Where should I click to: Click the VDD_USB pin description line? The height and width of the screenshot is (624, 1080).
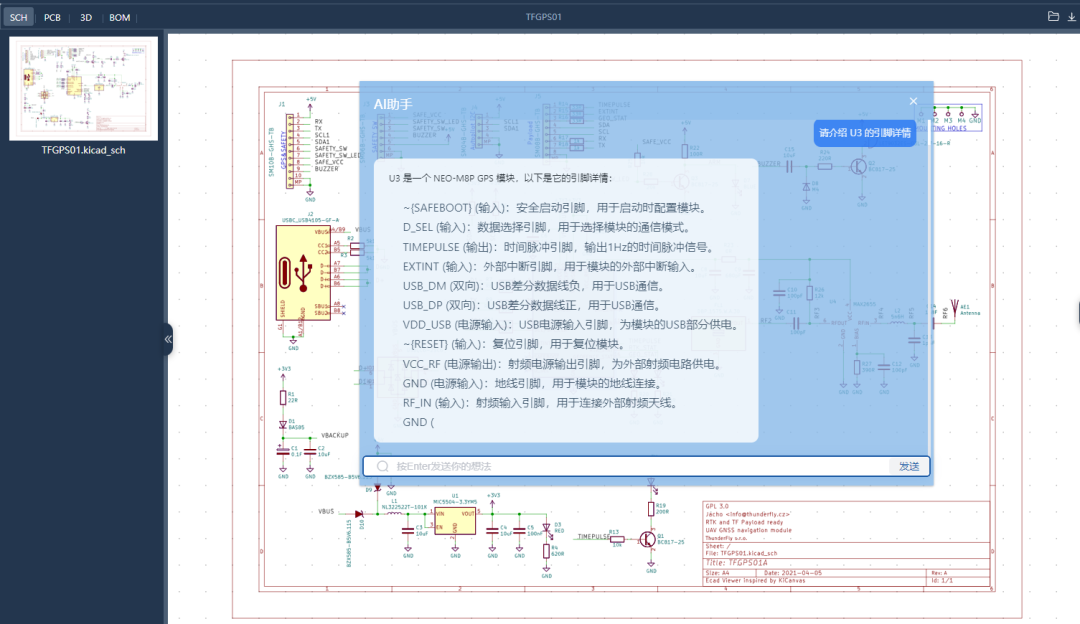(573, 324)
